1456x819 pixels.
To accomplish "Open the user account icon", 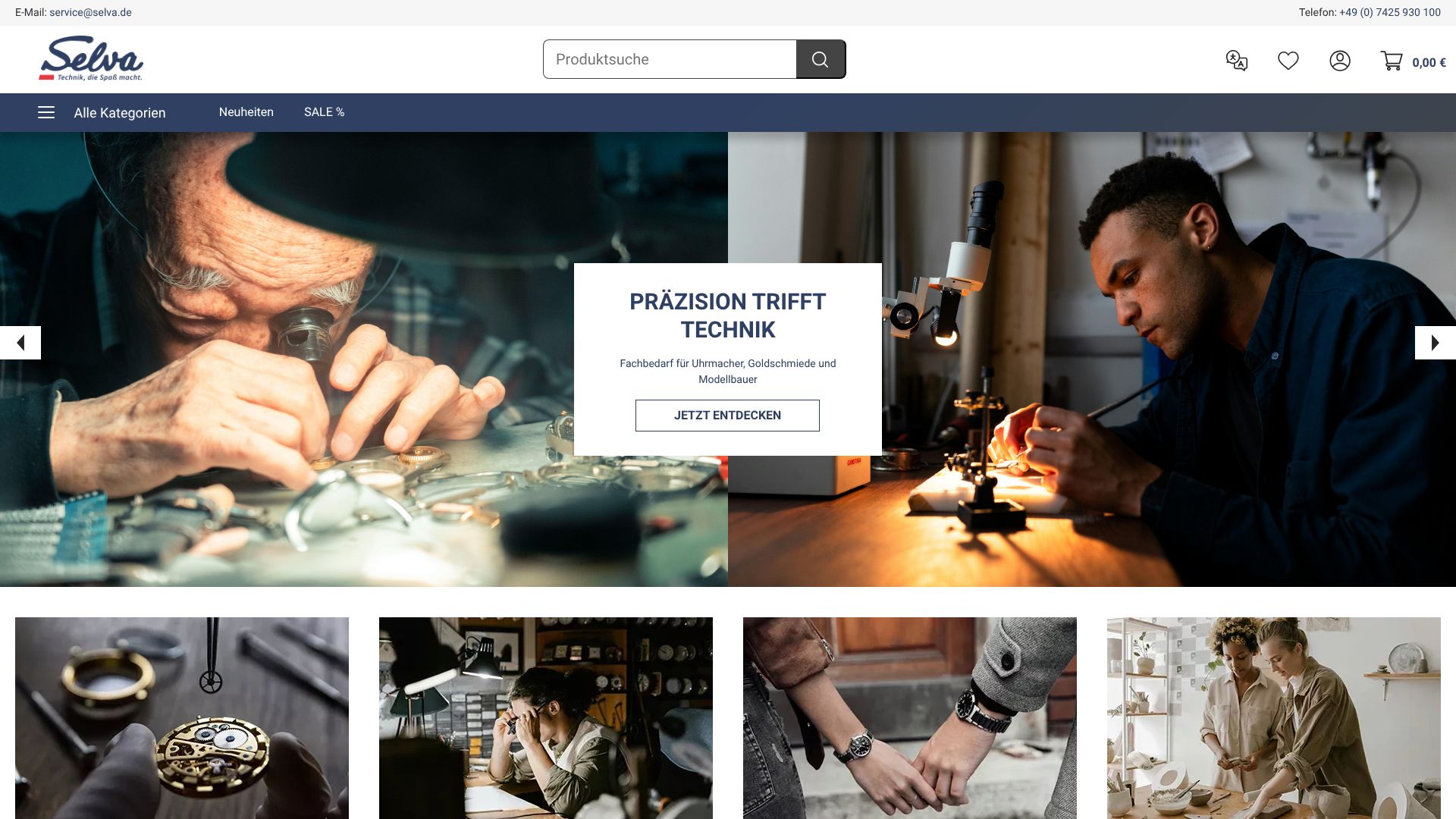I will pos(1340,61).
